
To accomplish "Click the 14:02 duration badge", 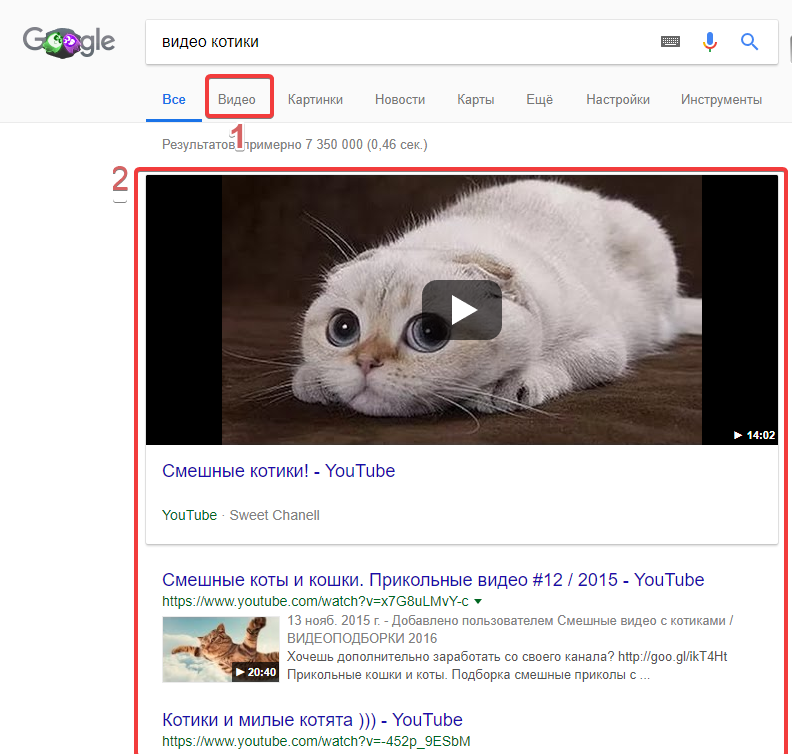I will pos(754,435).
